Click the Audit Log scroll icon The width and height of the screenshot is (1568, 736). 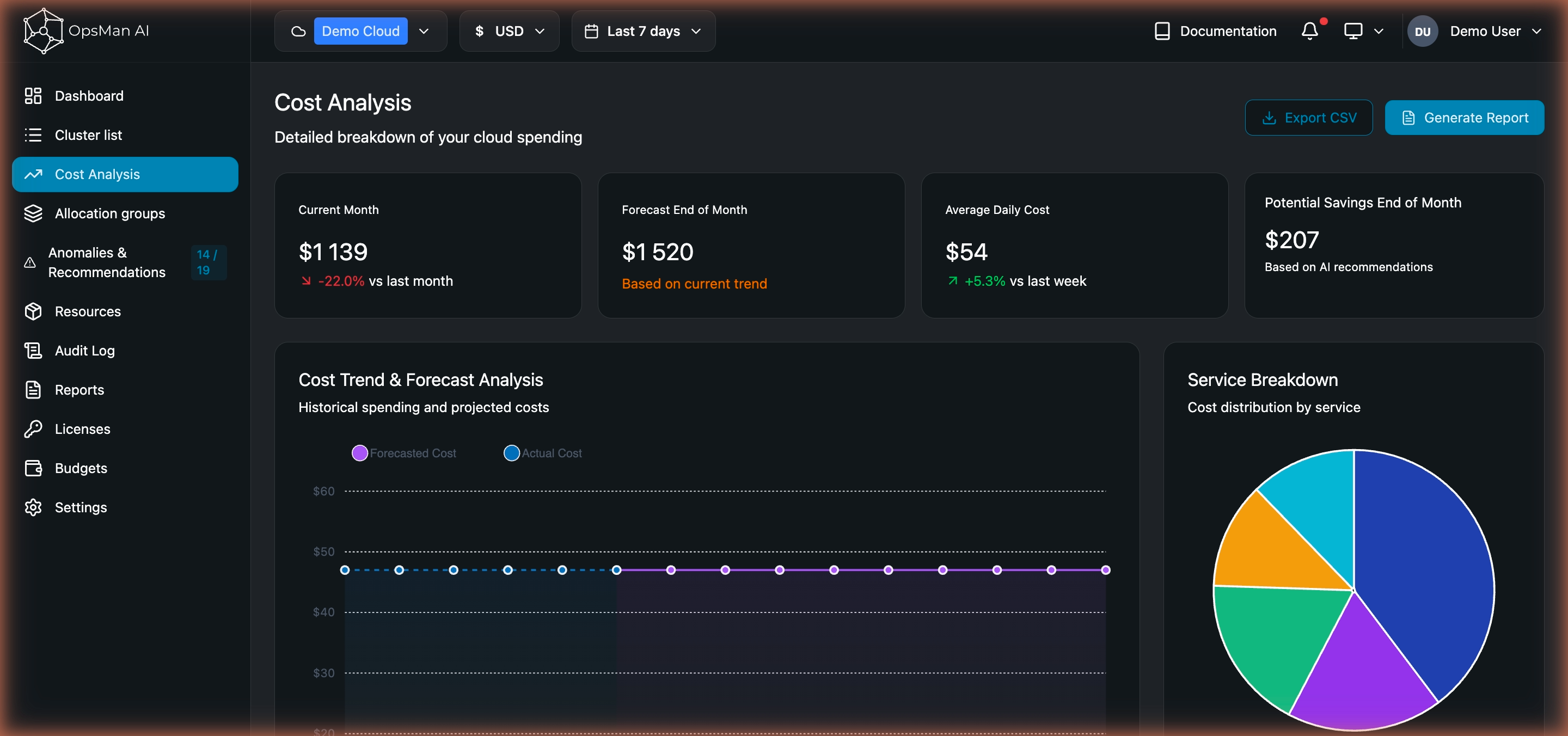[x=33, y=351]
